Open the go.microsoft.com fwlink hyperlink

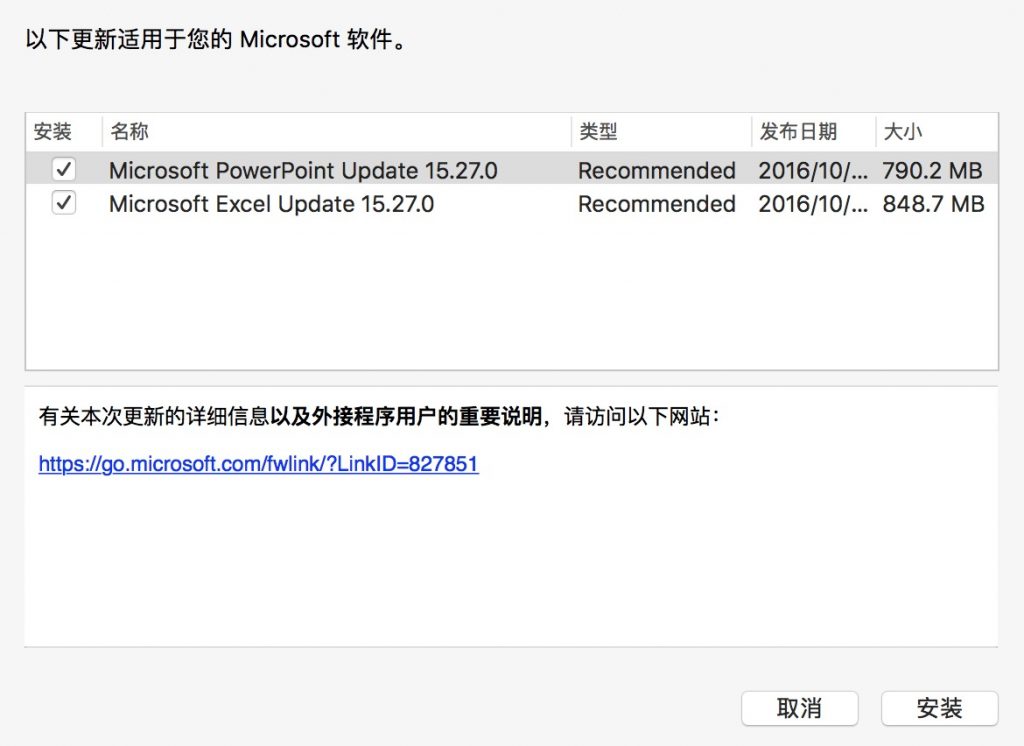point(259,464)
